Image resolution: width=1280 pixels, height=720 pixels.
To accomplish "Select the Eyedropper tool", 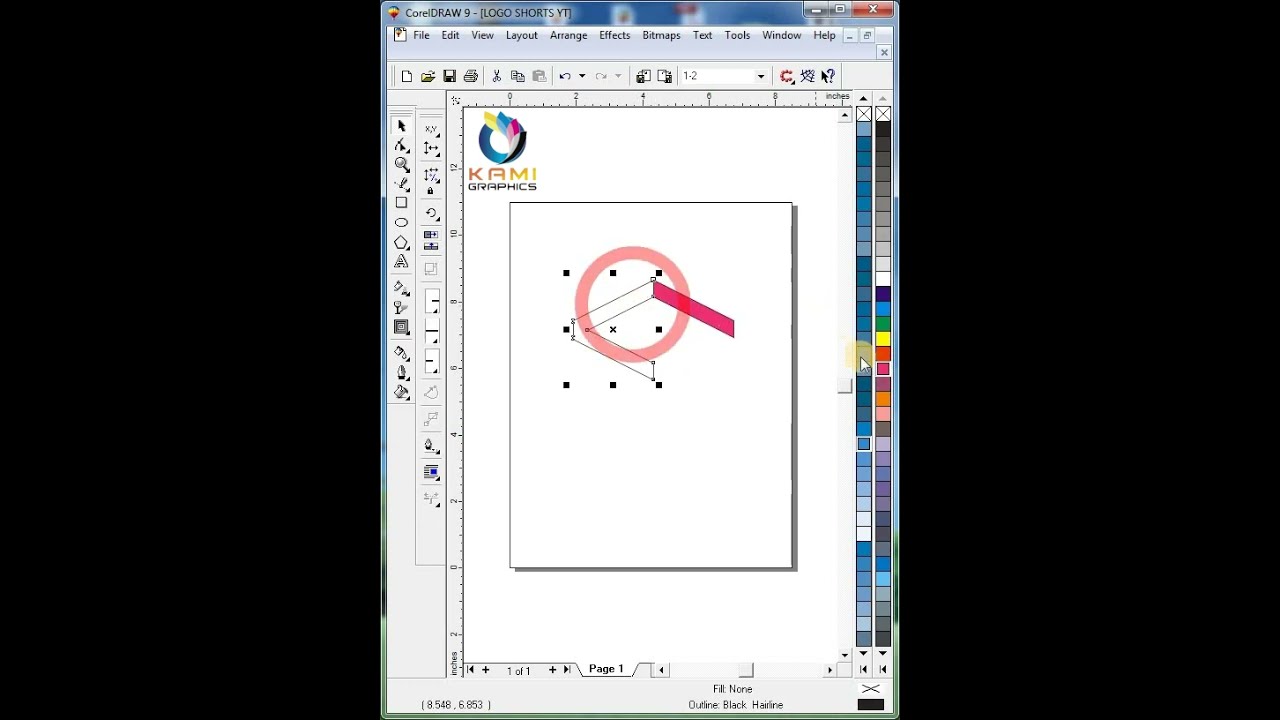I will [401, 353].
